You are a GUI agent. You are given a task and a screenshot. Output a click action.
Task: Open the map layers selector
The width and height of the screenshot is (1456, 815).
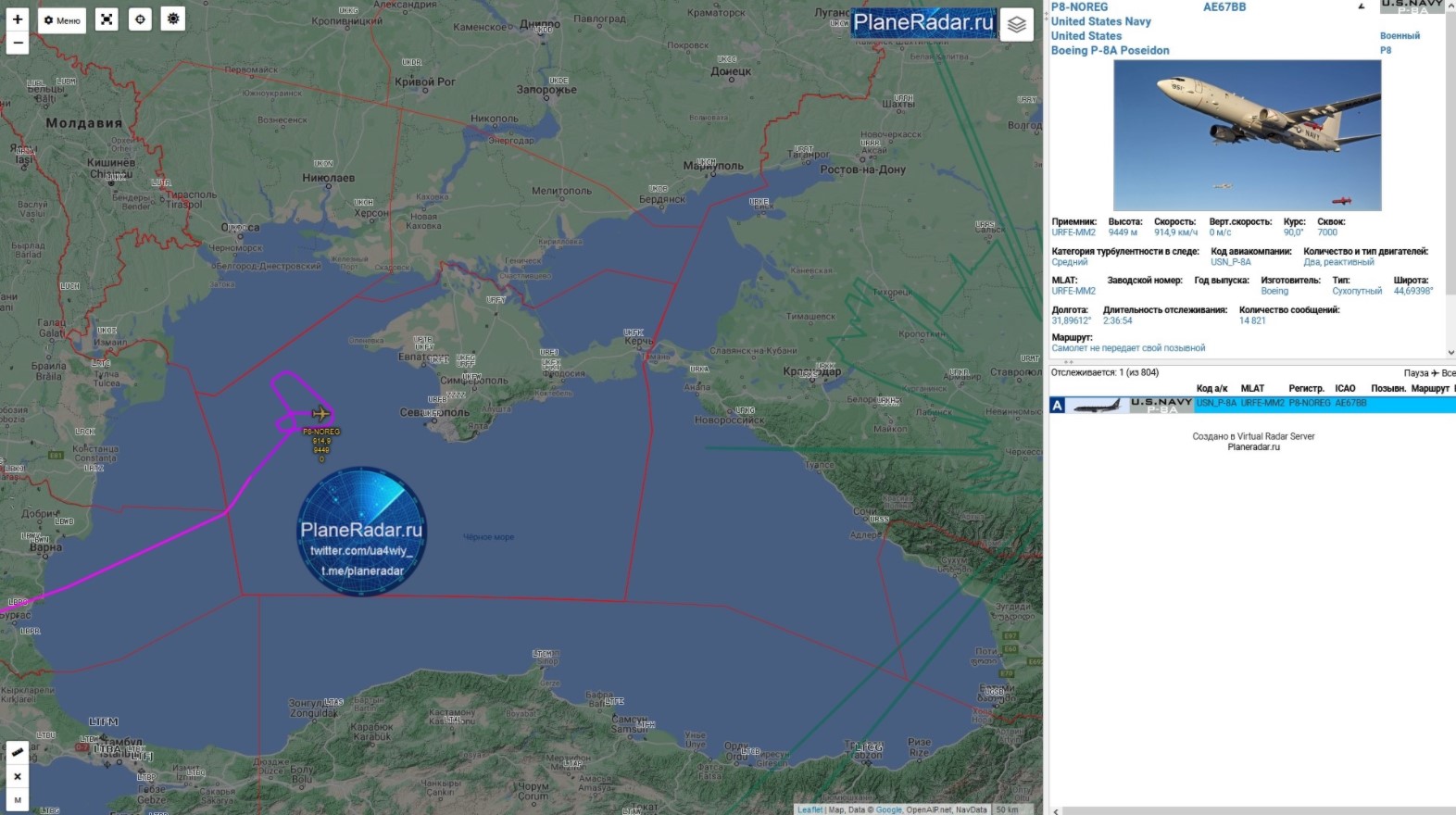[x=1017, y=25]
